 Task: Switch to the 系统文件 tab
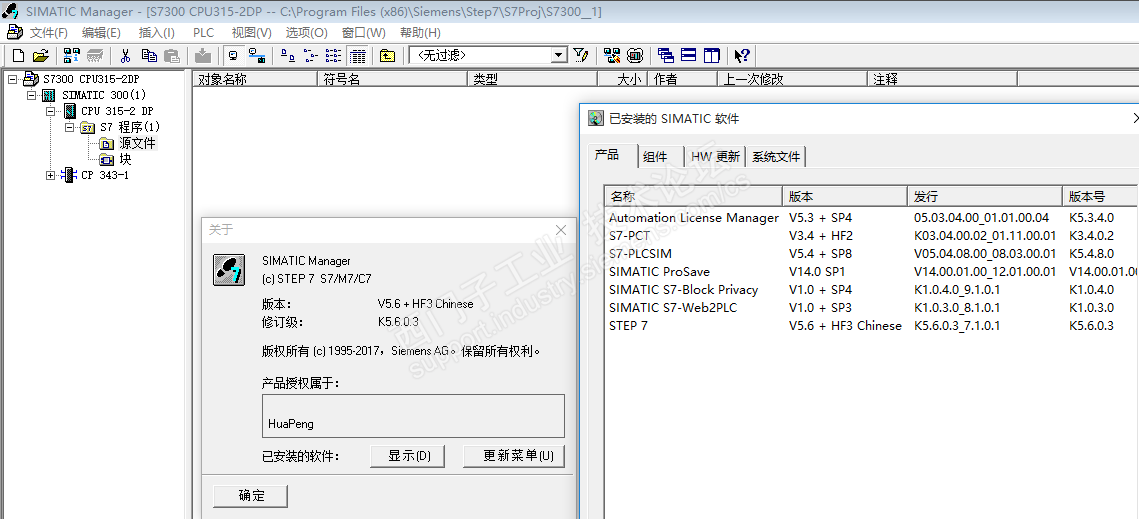pos(776,156)
